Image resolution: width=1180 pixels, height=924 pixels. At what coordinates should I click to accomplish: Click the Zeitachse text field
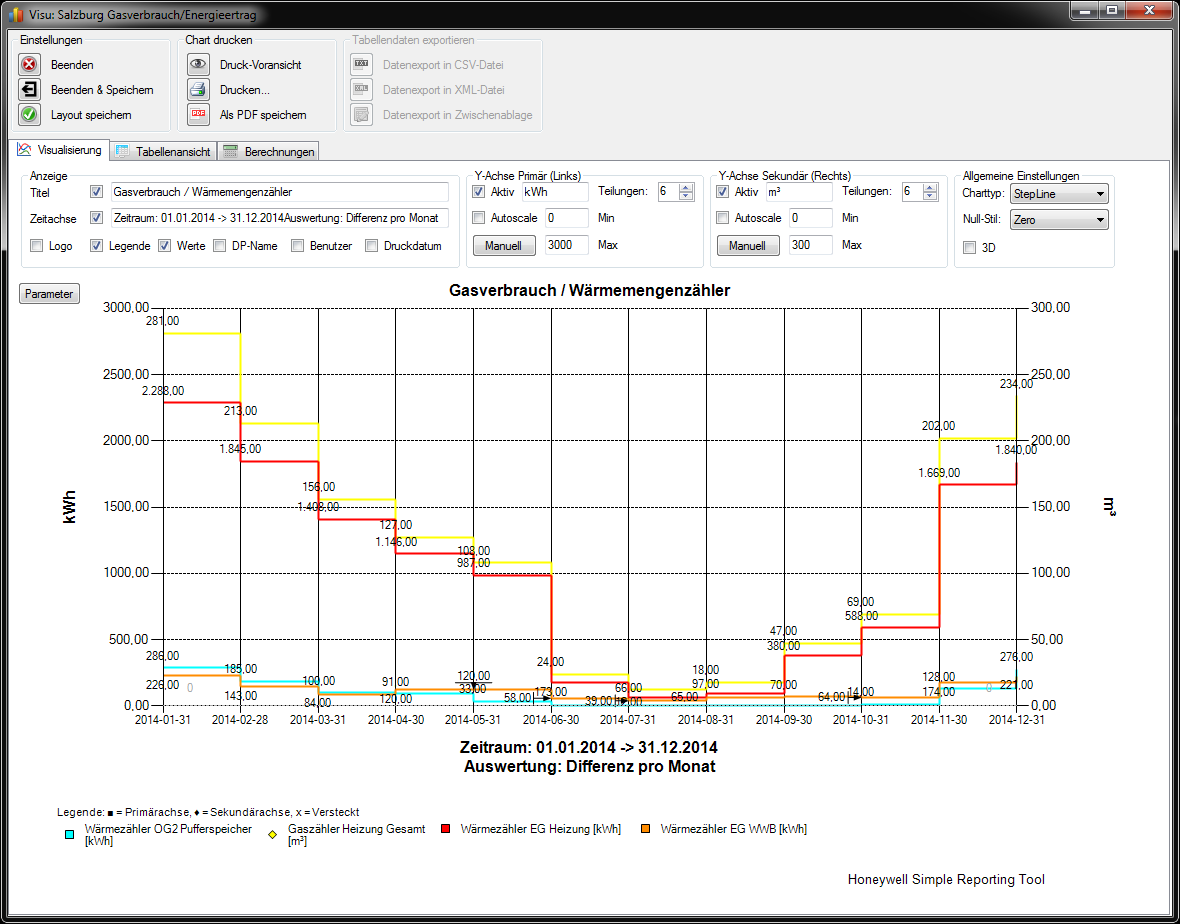pyautogui.click(x=279, y=218)
